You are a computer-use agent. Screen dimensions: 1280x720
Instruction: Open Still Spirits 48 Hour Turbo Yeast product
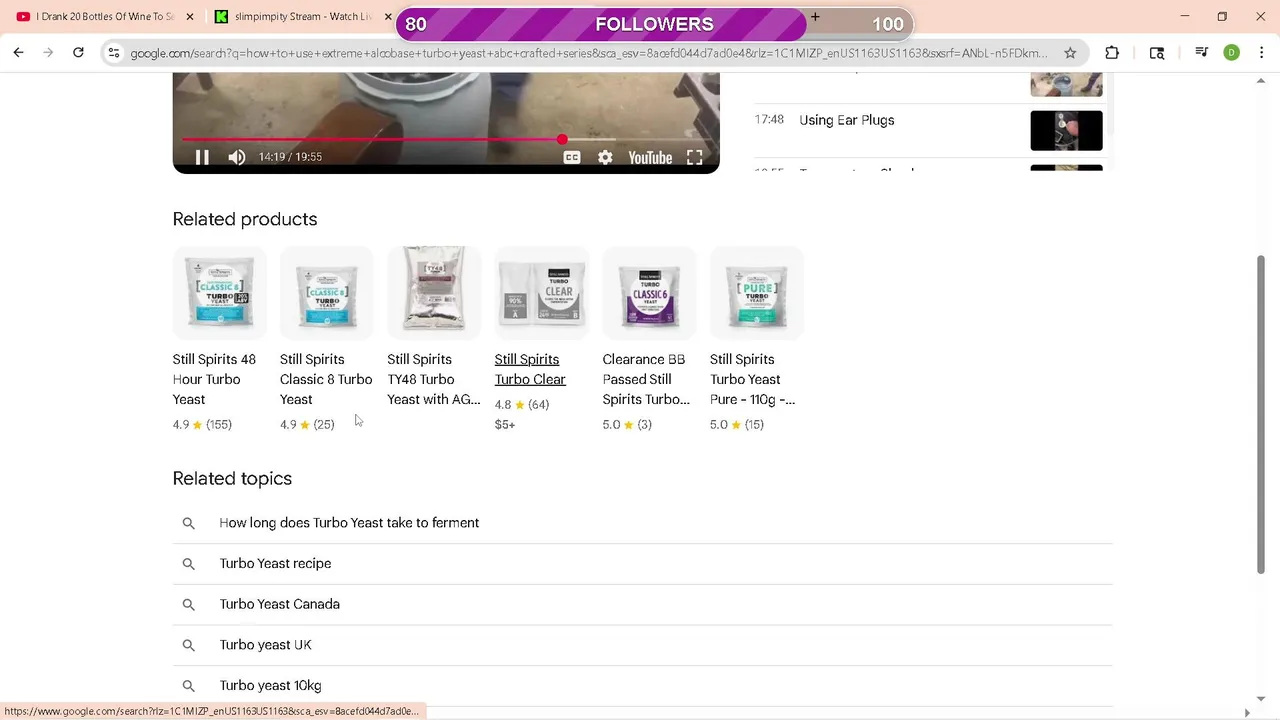pyautogui.click(x=214, y=379)
